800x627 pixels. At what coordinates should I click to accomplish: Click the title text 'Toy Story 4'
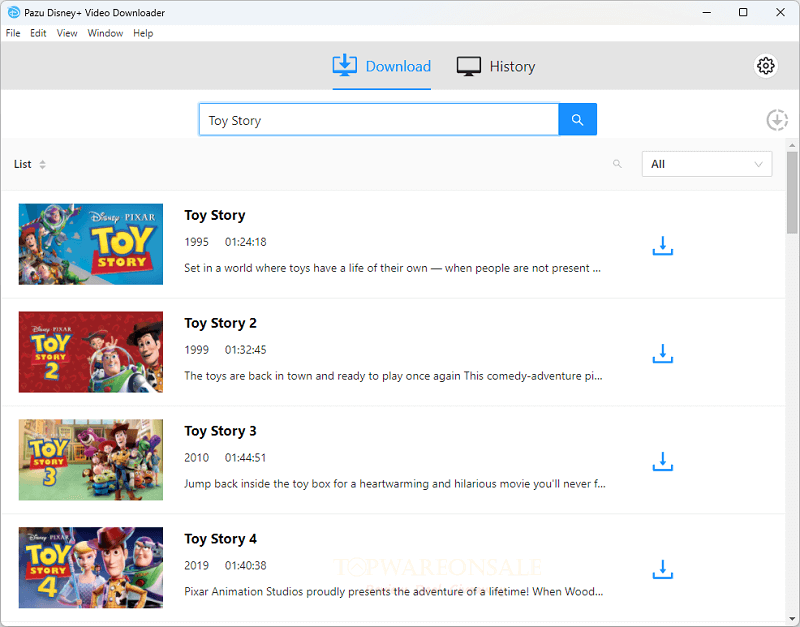tap(220, 539)
